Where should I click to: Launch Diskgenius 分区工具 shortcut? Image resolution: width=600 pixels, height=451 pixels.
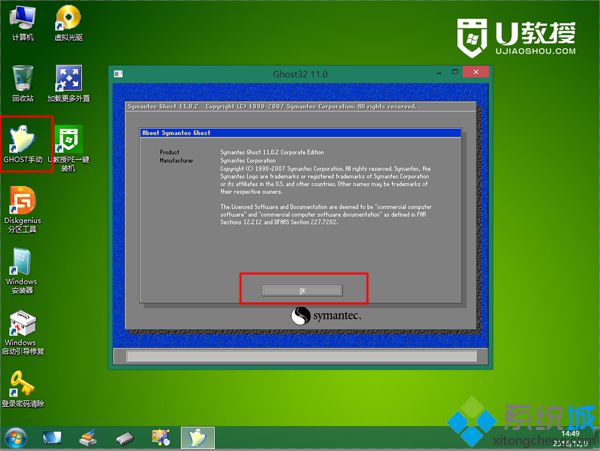(x=23, y=210)
